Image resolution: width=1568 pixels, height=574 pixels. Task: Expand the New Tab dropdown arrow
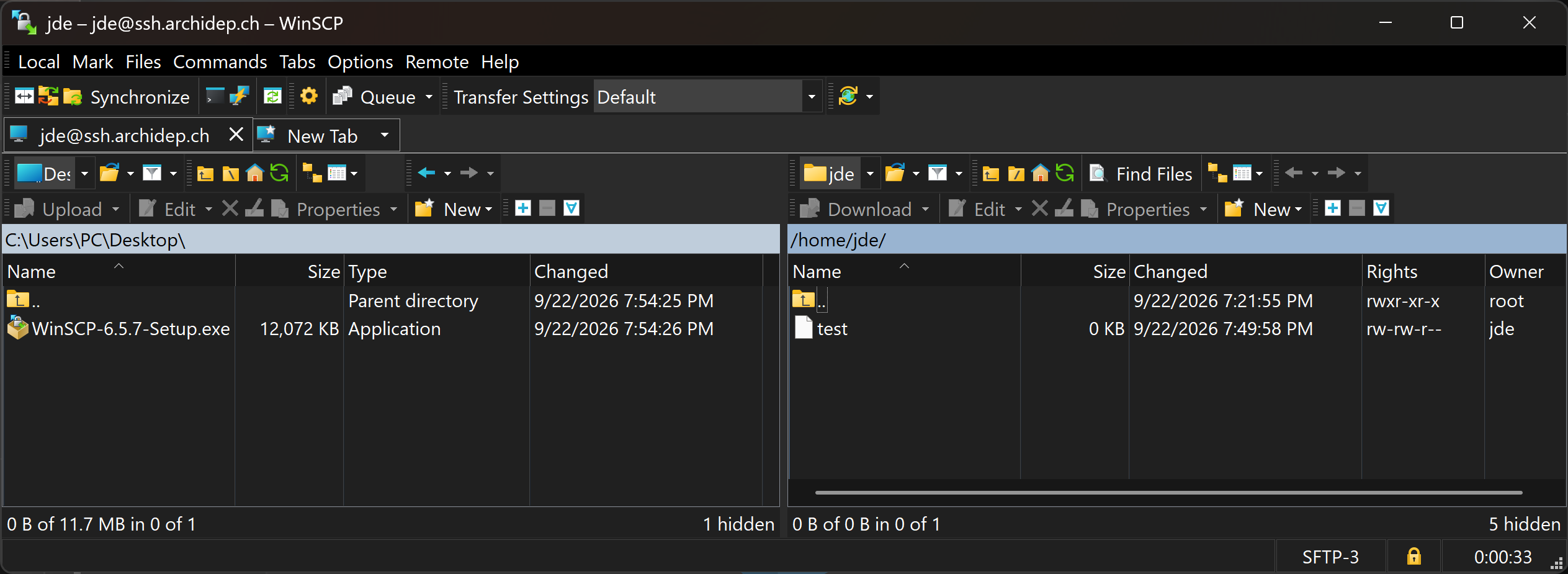pyautogui.click(x=385, y=135)
